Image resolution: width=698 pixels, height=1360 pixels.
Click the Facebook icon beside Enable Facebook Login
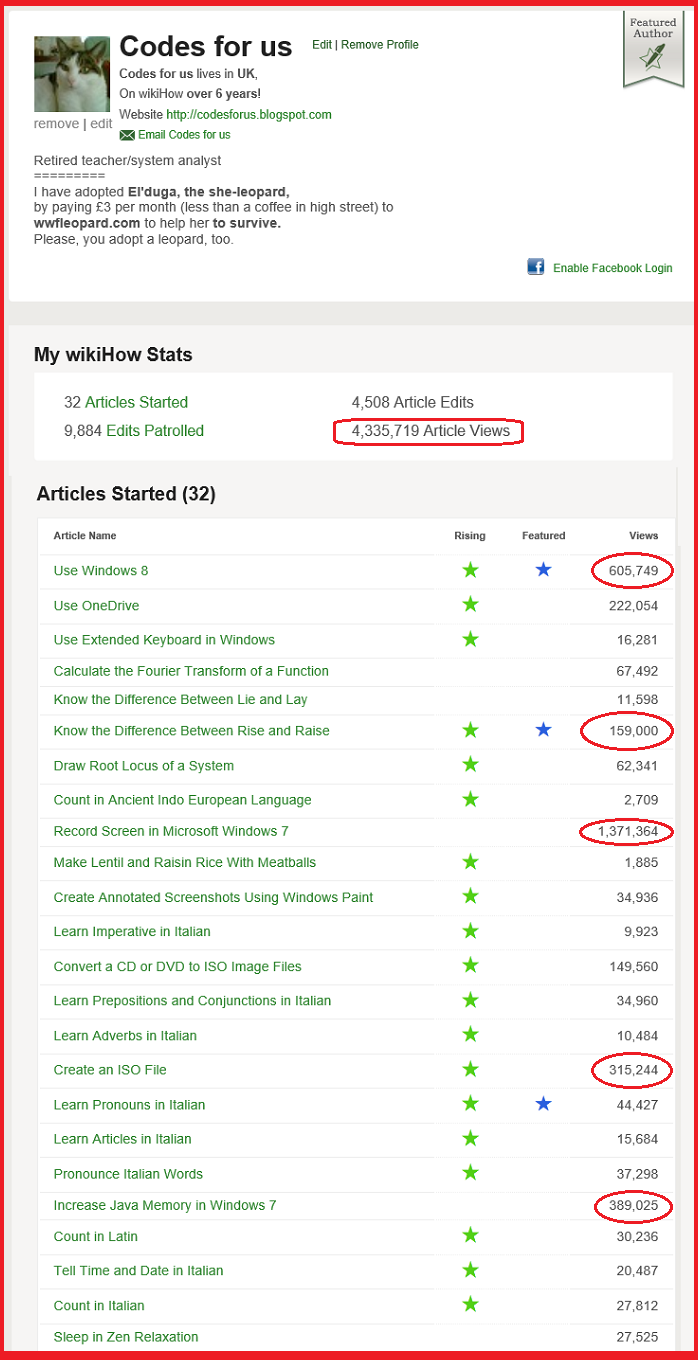[x=536, y=267]
